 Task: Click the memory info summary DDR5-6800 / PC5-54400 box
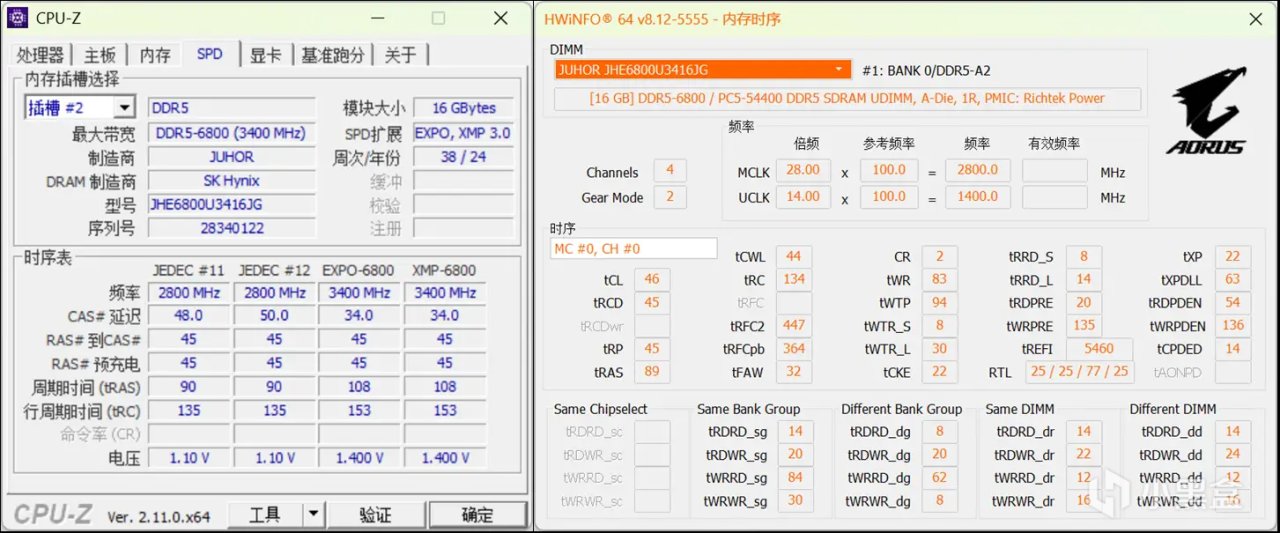(847, 98)
